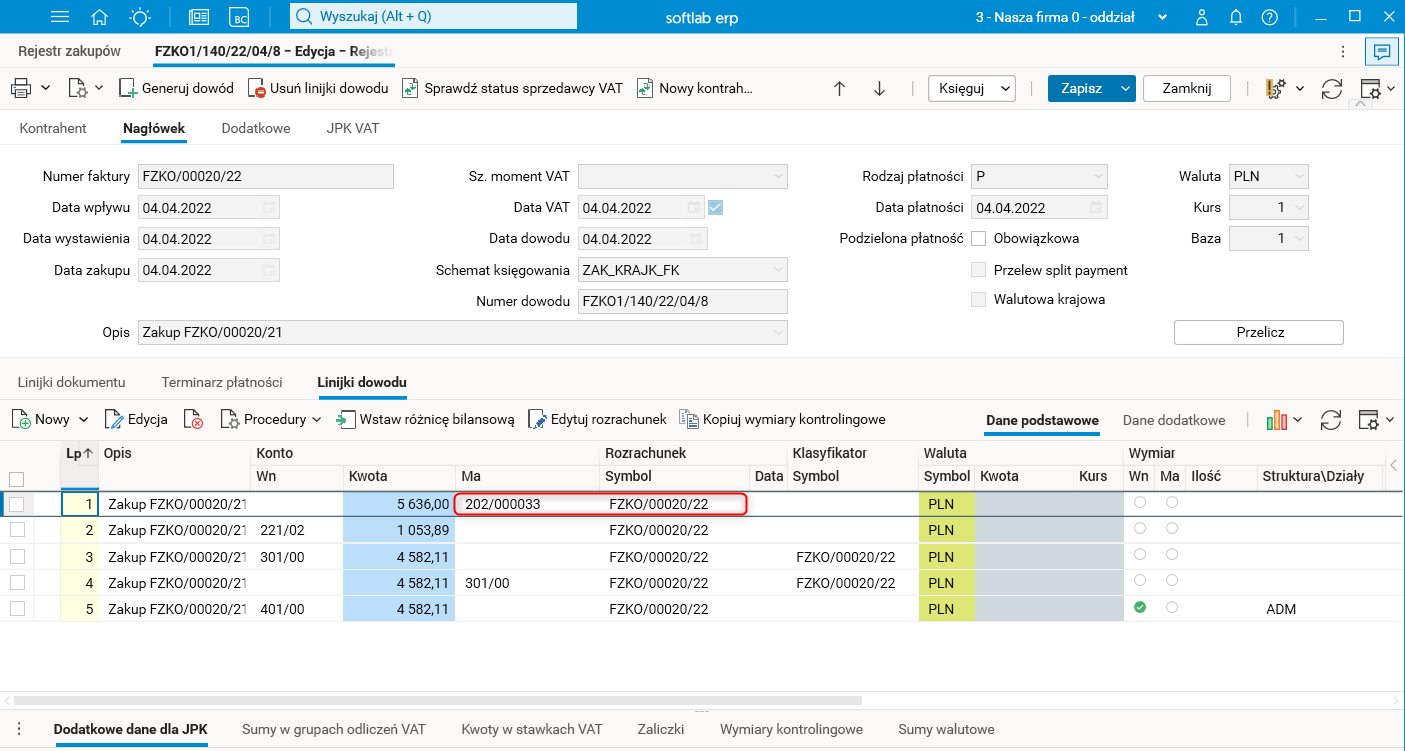Click Sprawdź status sprzedawcy VAT
Viewport: 1405px width, 751px height.
pyautogui.click(x=512, y=88)
